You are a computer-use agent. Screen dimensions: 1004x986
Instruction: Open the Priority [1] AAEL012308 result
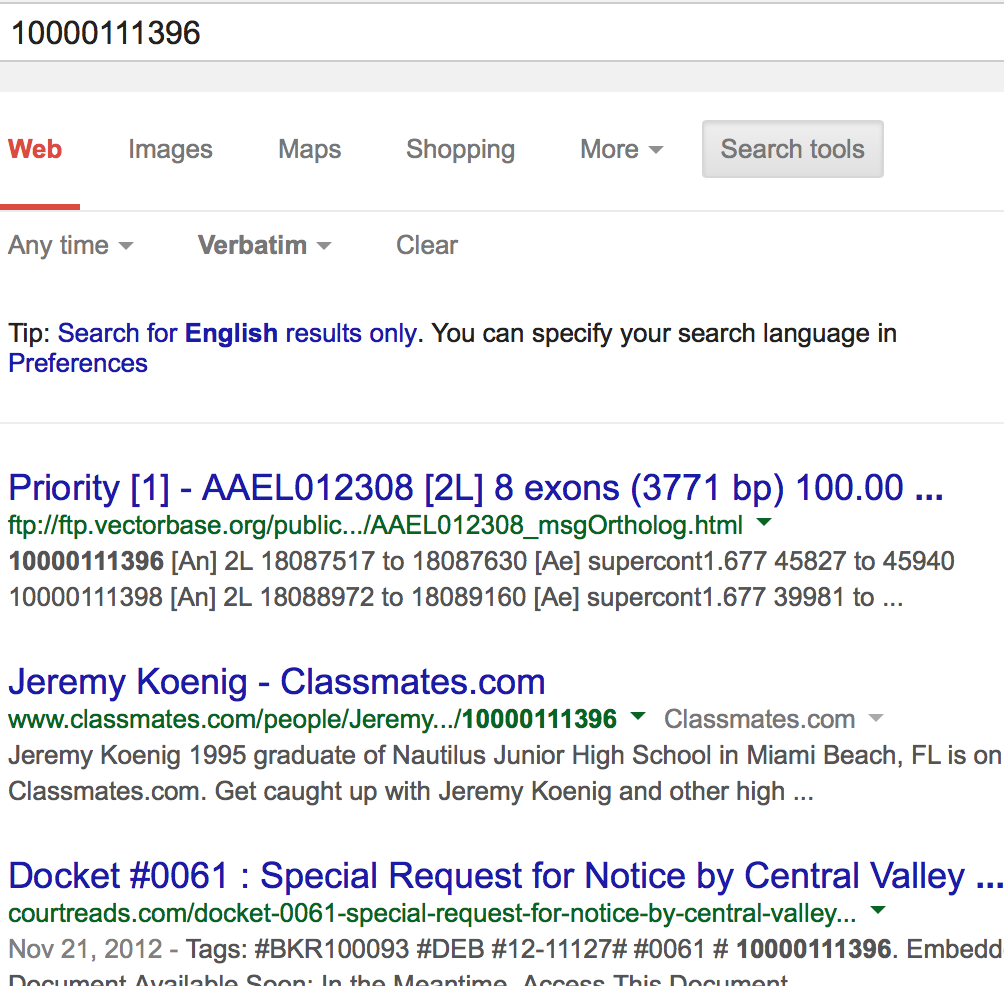click(475, 488)
